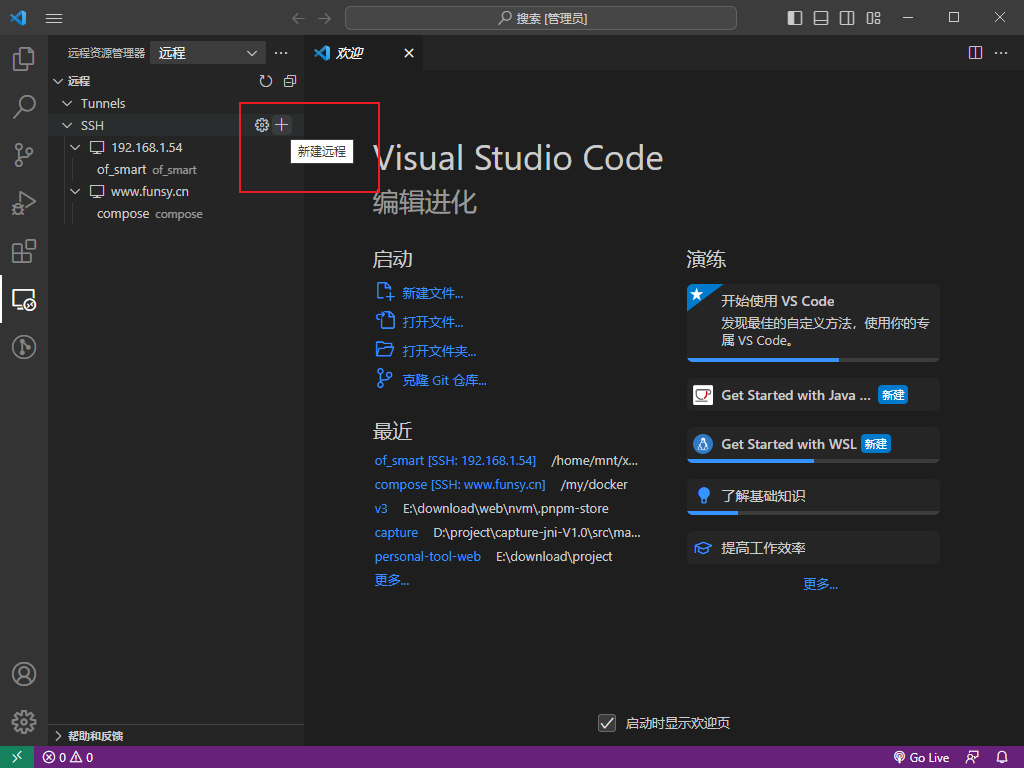Open recent compose SSH workspace
Viewport: 1024px width, 768px height.
[460, 485]
